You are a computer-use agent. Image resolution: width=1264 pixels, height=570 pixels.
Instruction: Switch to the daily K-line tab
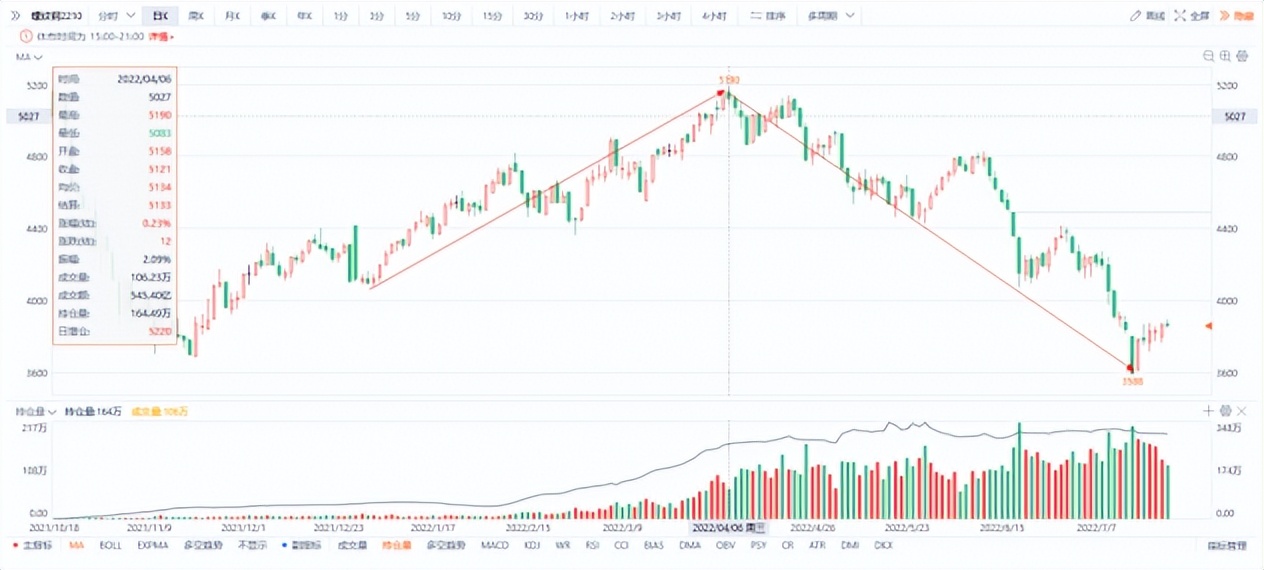[x=159, y=16]
